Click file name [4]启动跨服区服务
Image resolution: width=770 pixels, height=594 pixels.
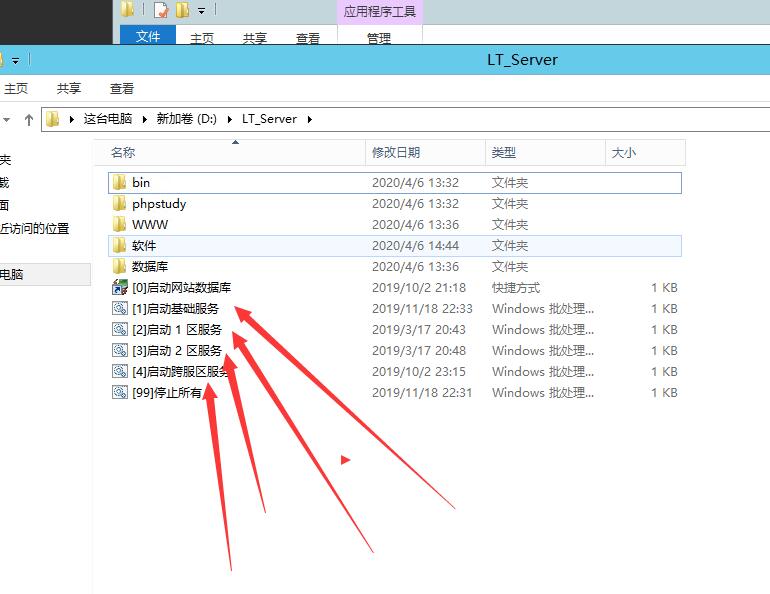coord(181,372)
